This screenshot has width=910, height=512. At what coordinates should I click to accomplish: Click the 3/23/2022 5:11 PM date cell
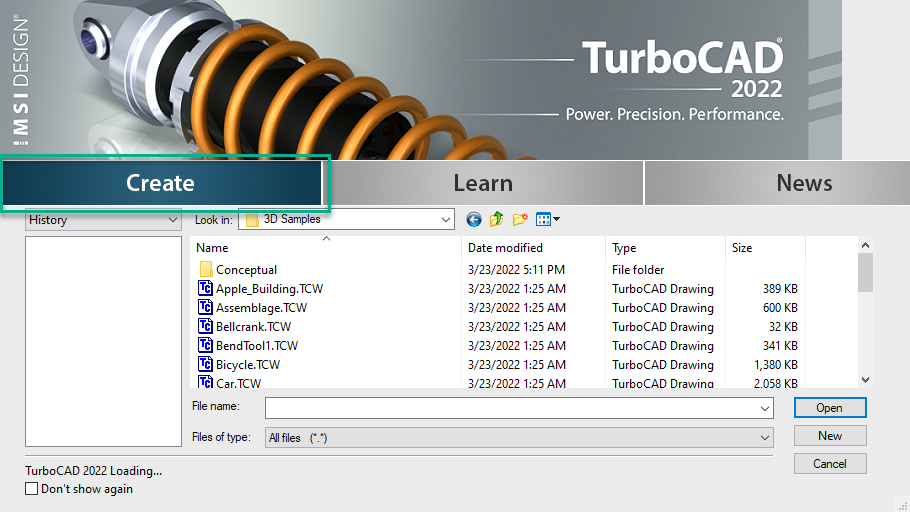516,269
